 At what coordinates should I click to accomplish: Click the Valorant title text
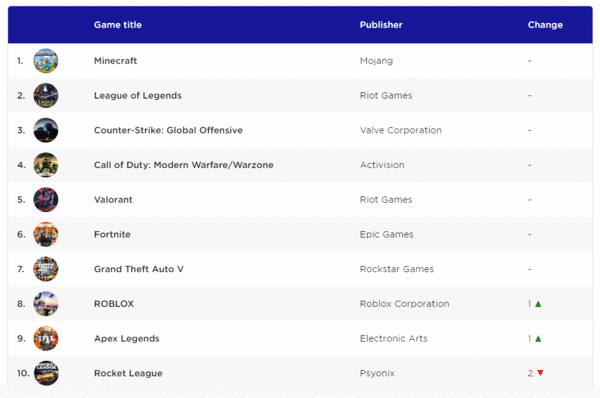point(113,200)
